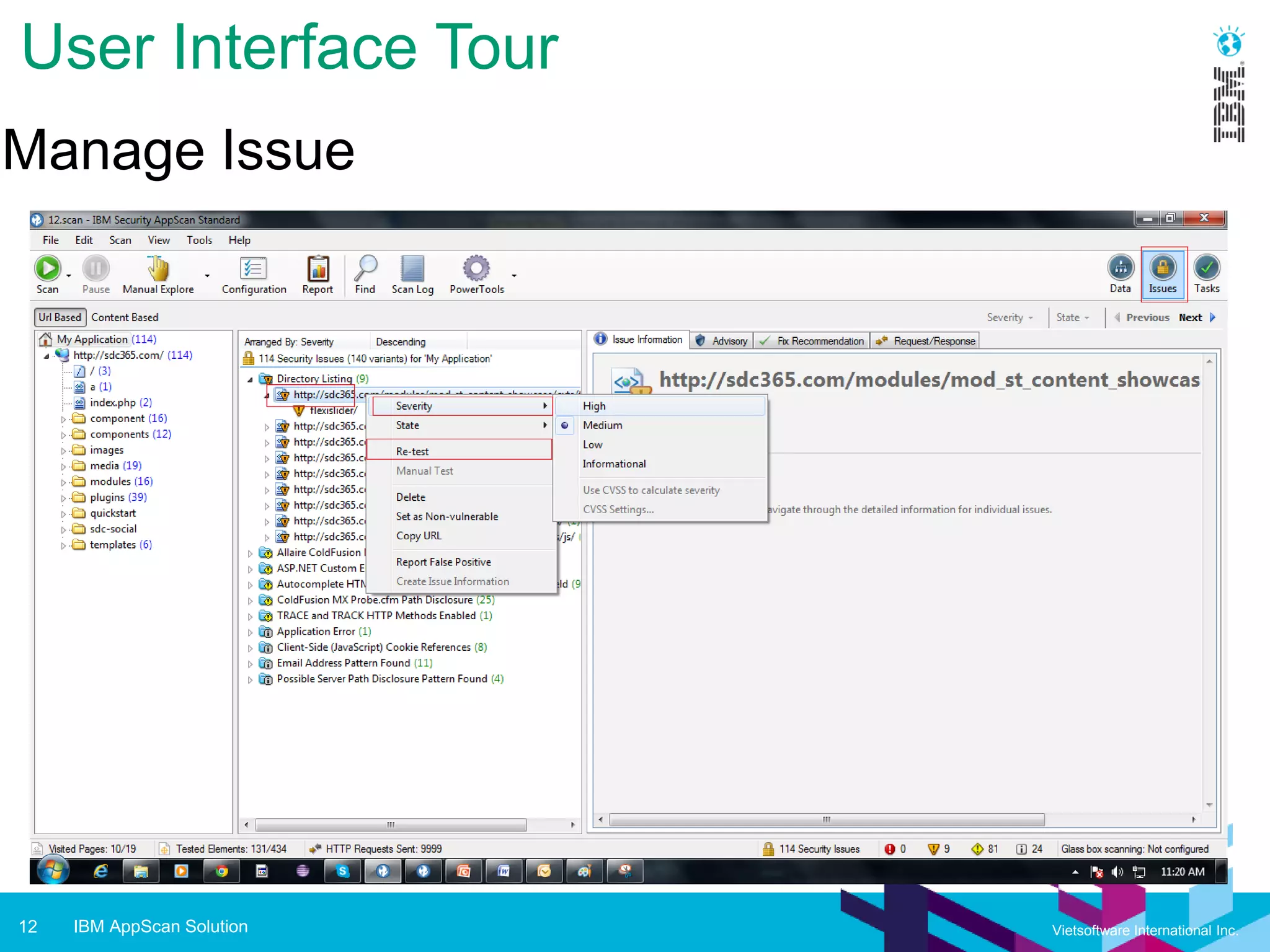Choose Re-test from context menu
The width and height of the screenshot is (1270, 952).
pyautogui.click(x=460, y=451)
